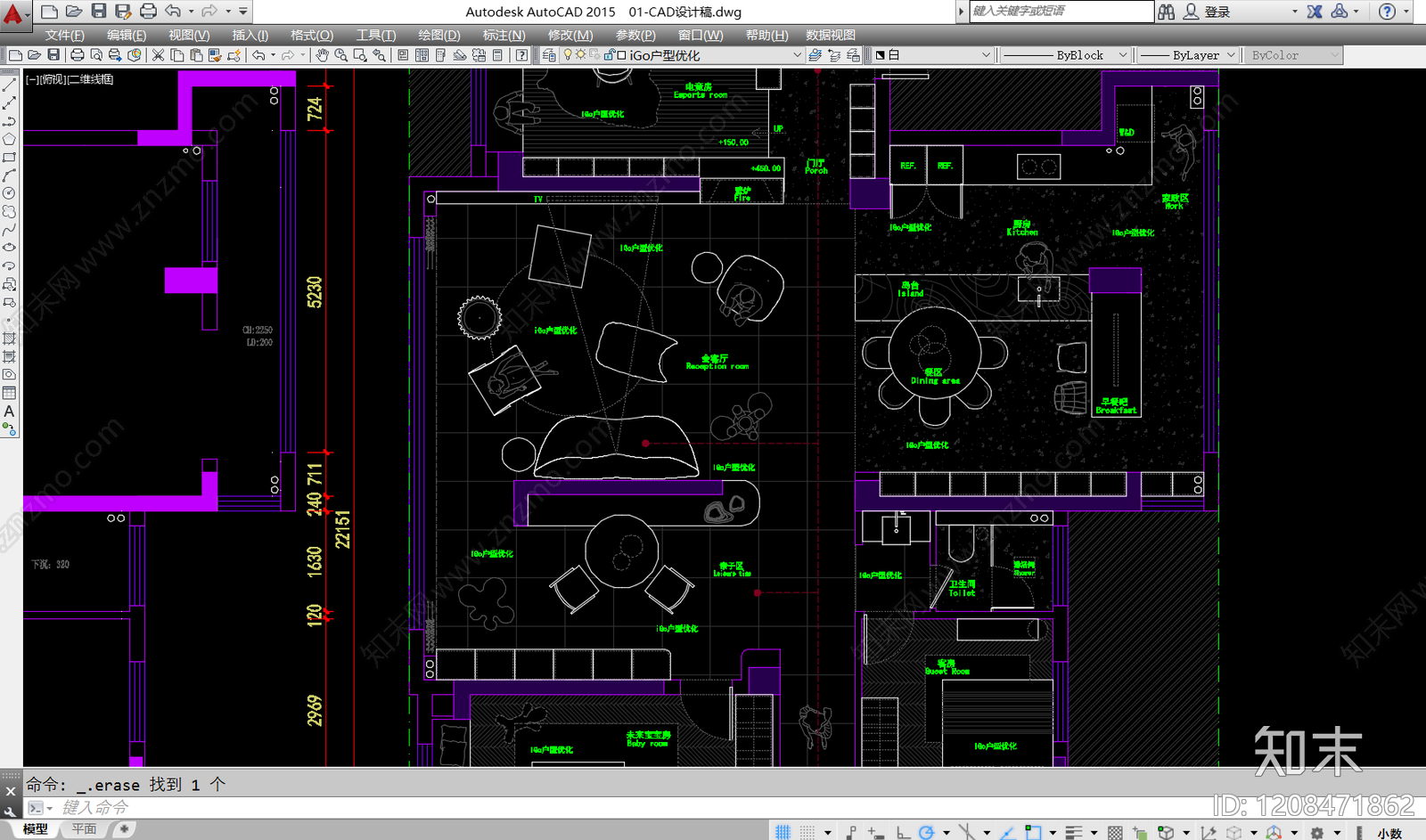Click the Cut scissors icon
This screenshot has height=840, width=1426.
pos(158,55)
